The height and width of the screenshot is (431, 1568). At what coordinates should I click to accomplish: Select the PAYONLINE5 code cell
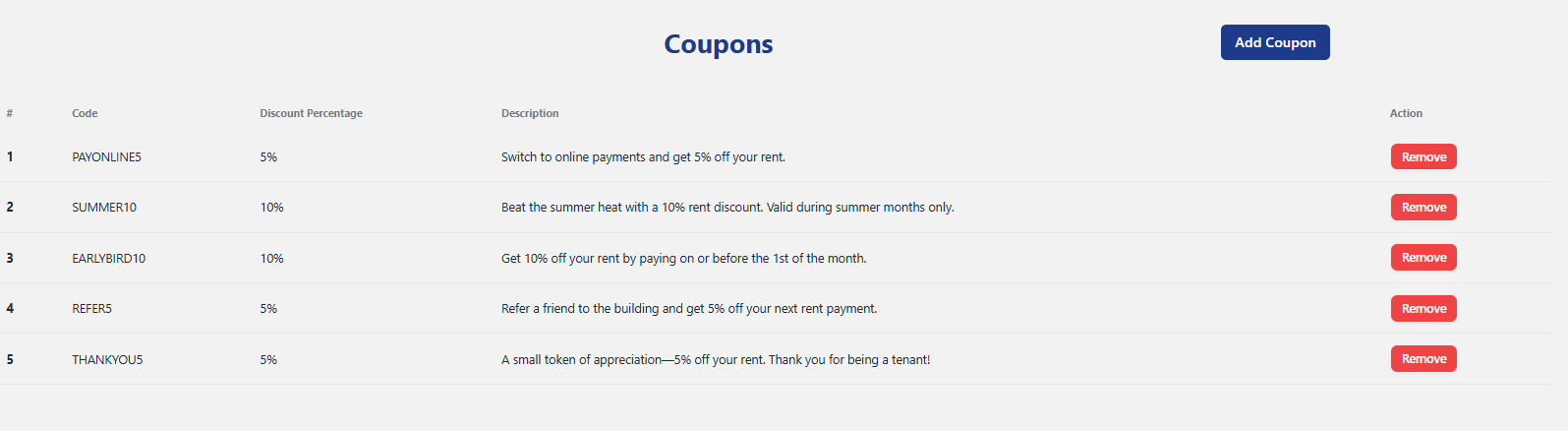point(106,157)
